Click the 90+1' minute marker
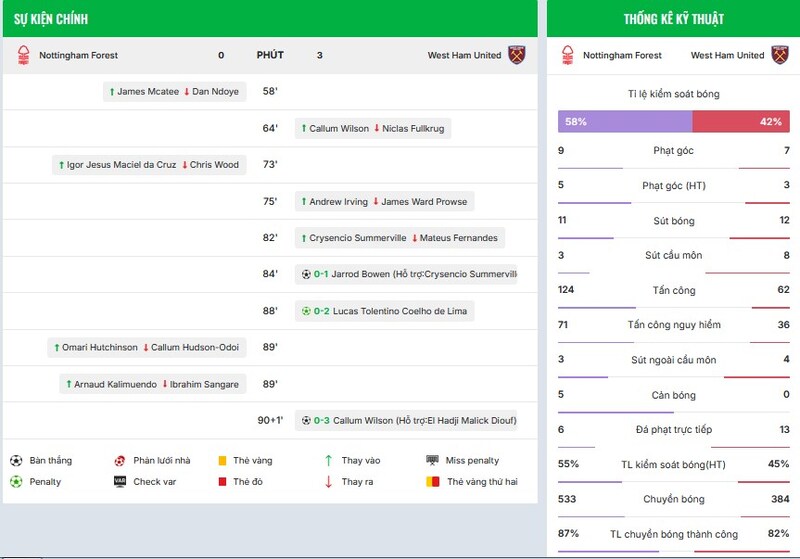Screen dimensions: 800x559 (x=270, y=420)
